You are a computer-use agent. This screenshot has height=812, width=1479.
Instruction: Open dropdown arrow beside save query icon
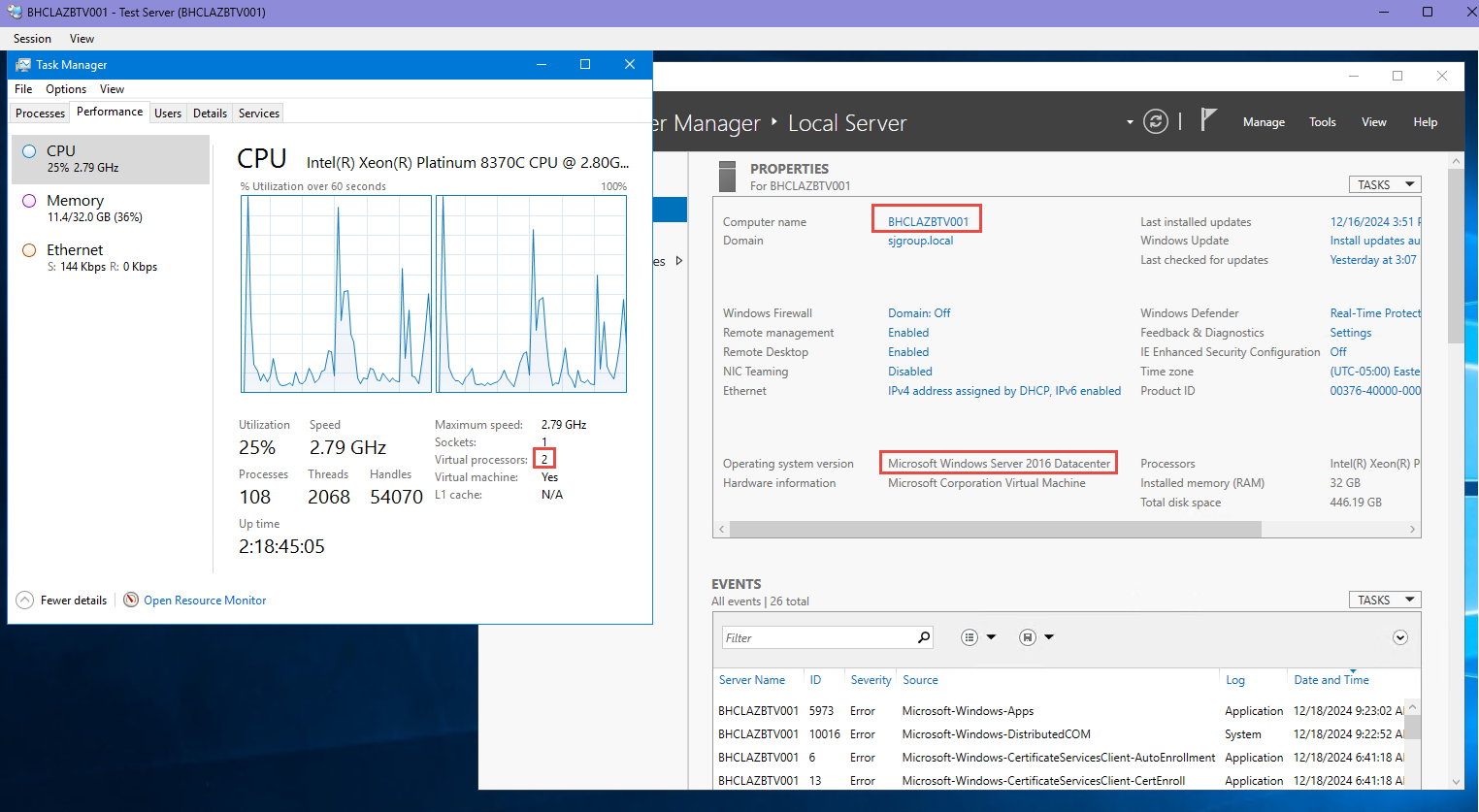(x=1049, y=637)
